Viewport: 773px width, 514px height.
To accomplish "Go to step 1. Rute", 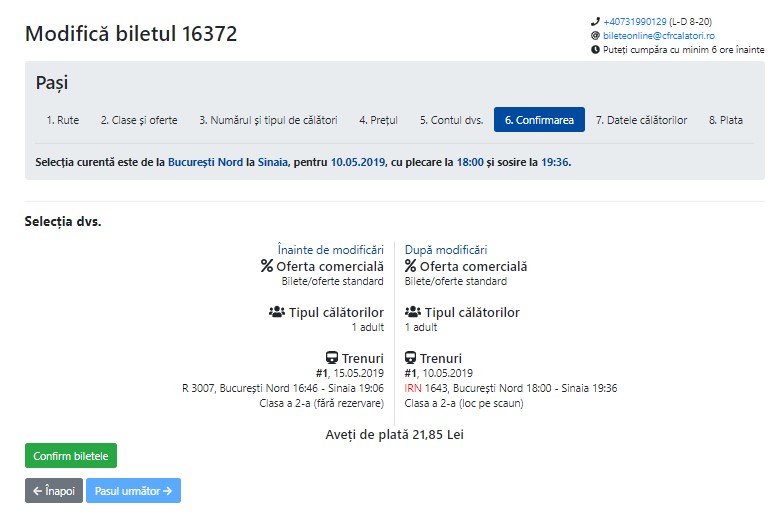I will (x=63, y=120).
